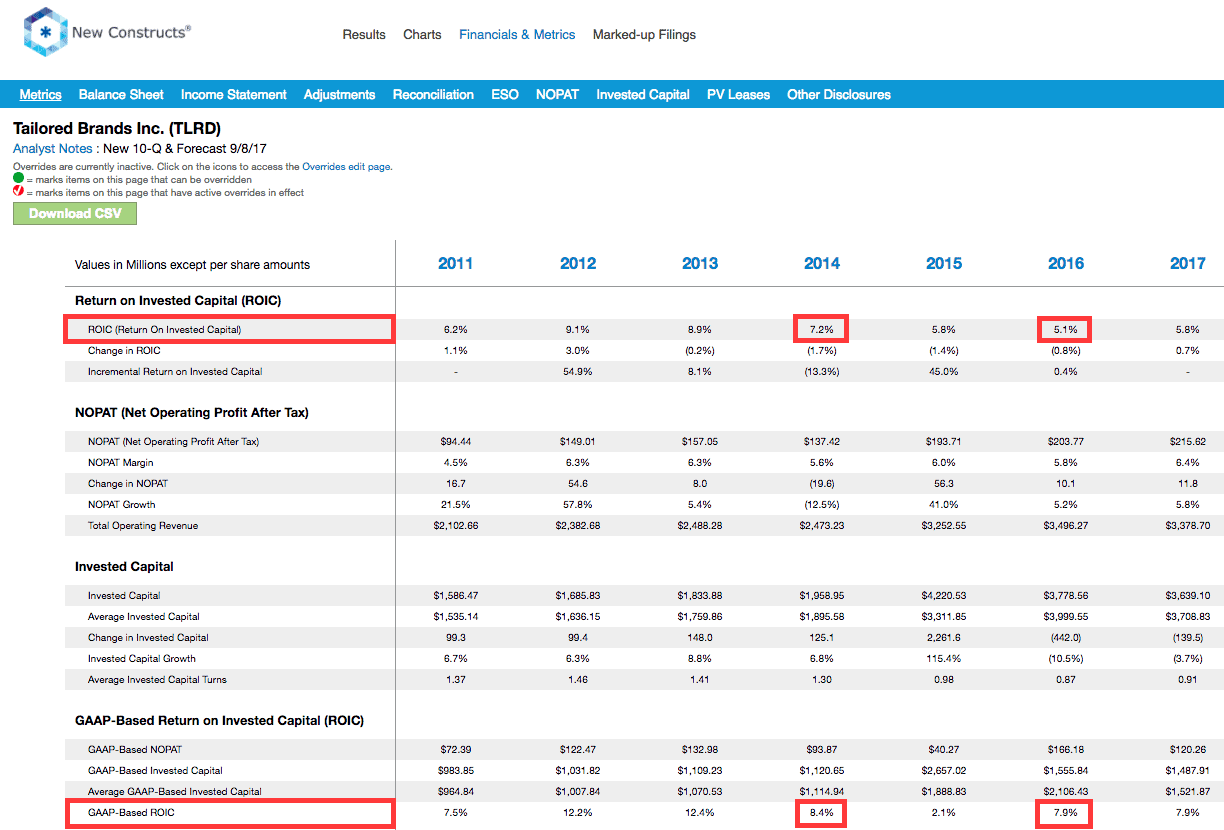The width and height of the screenshot is (1224, 830).
Task: Click the green override legend dot
Action: (x=19, y=180)
